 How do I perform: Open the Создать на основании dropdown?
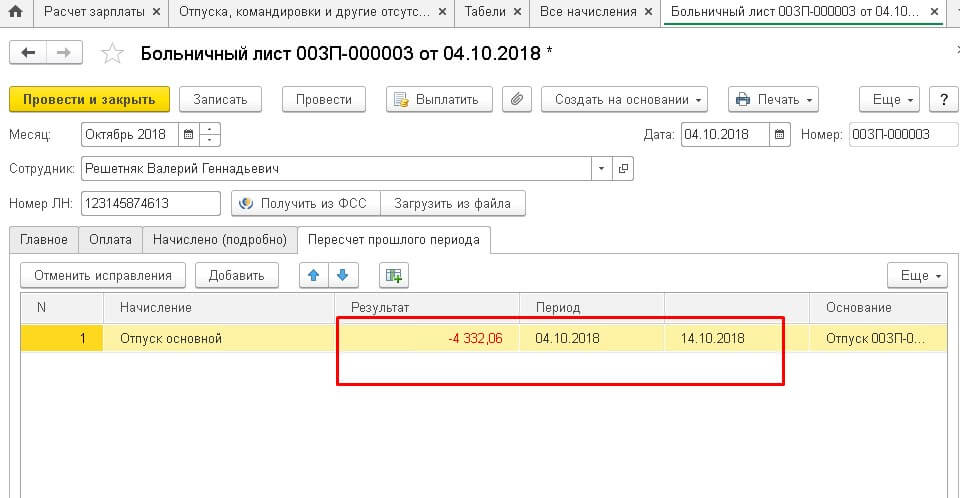click(x=624, y=99)
